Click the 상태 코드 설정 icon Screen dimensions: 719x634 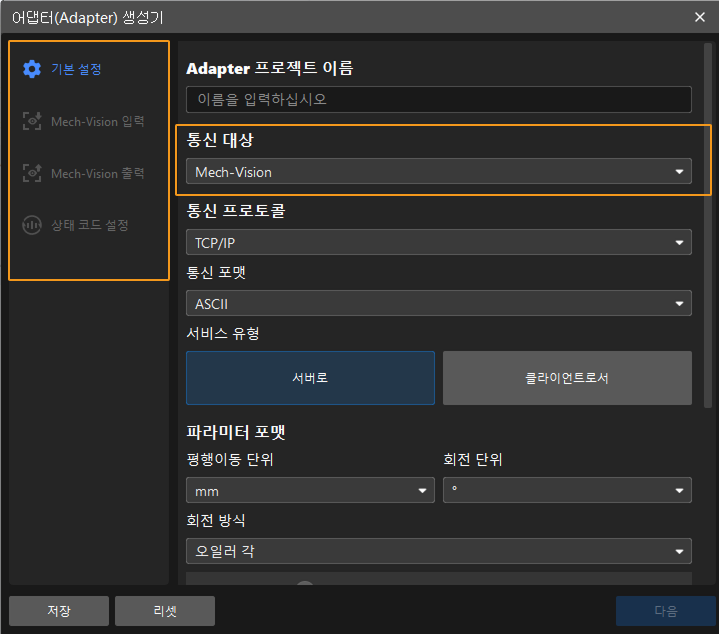(32, 225)
